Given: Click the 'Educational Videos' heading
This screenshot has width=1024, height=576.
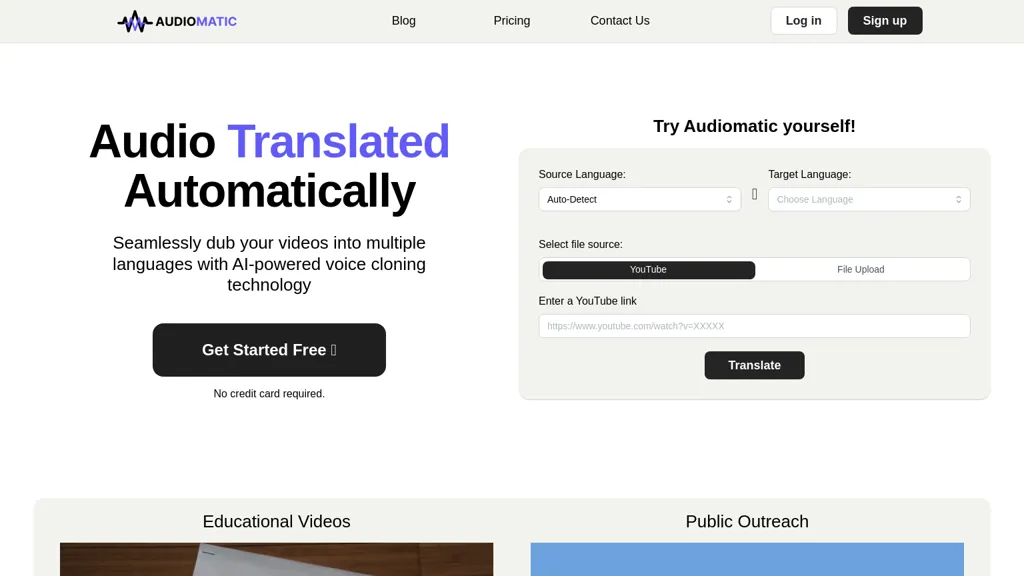Looking at the screenshot, I should [x=276, y=521].
